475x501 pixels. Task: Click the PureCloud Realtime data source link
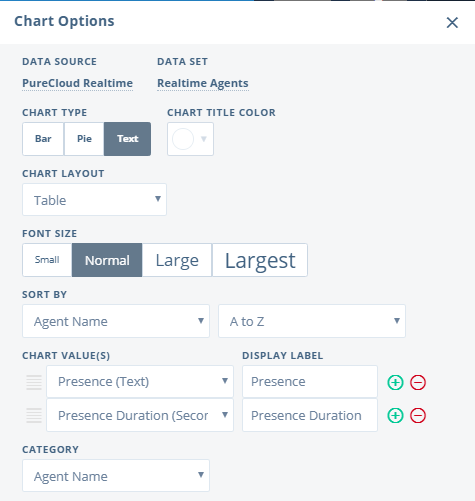coord(77,83)
